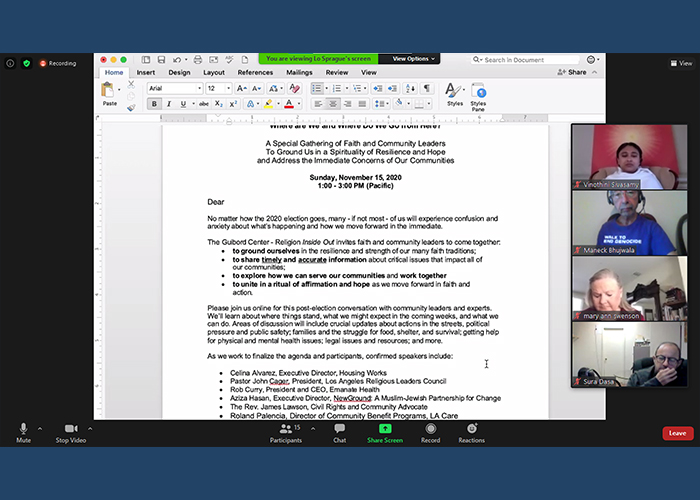
Task: Apply Subscript formatting
Action: tap(218, 104)
